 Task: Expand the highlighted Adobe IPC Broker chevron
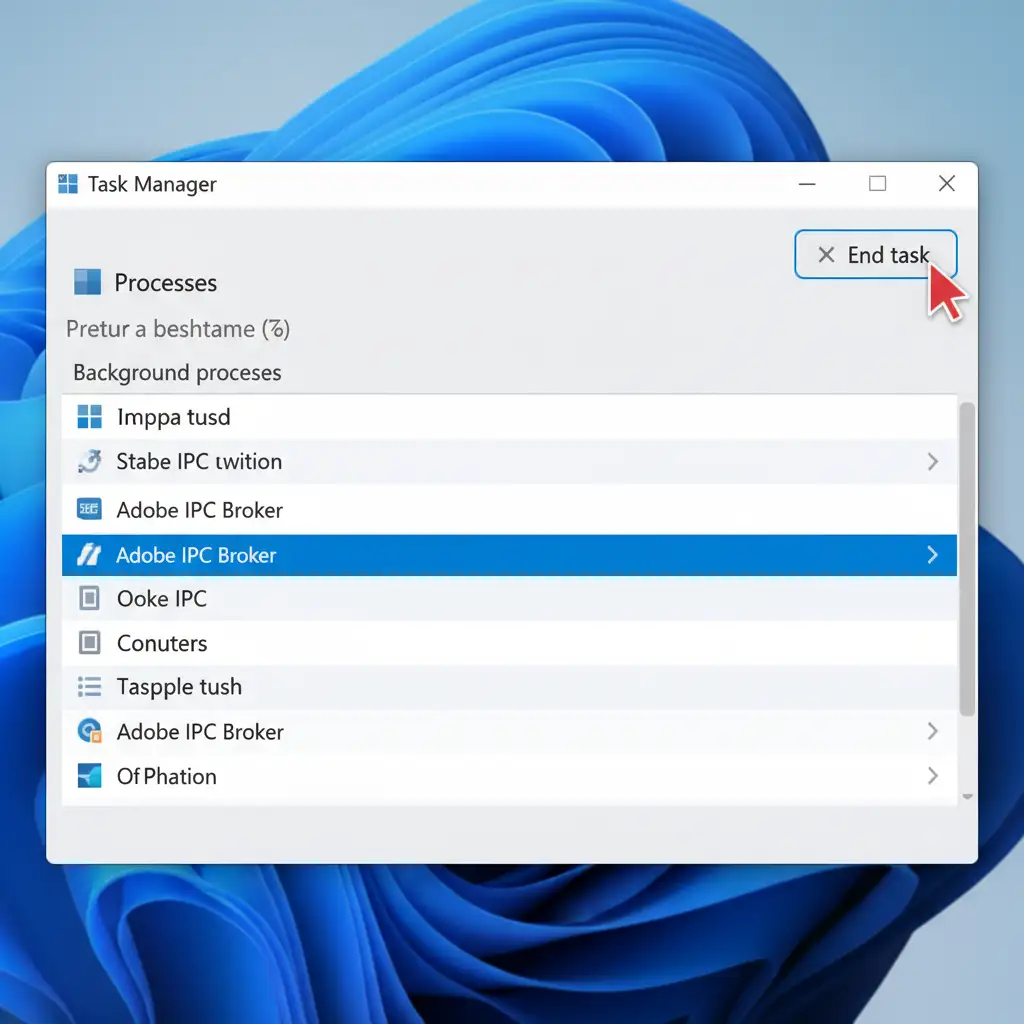pyautogui.click(x=932, y=555)
